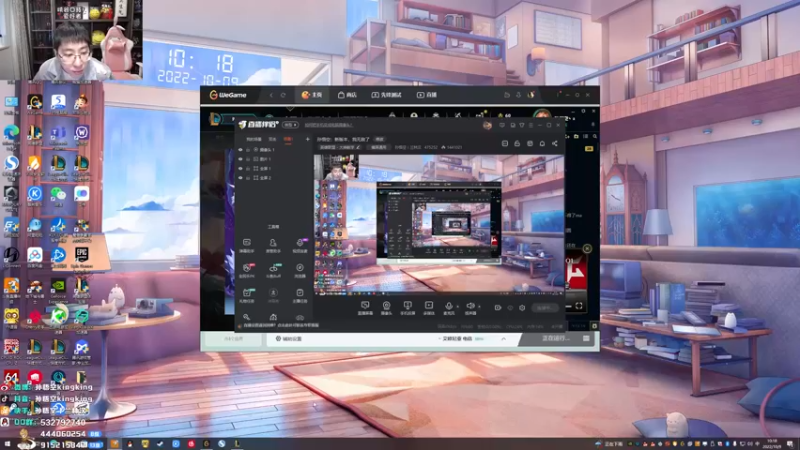800x450 pixels.
Task: Refresh the WeGame page
Action: coord(283,95)
